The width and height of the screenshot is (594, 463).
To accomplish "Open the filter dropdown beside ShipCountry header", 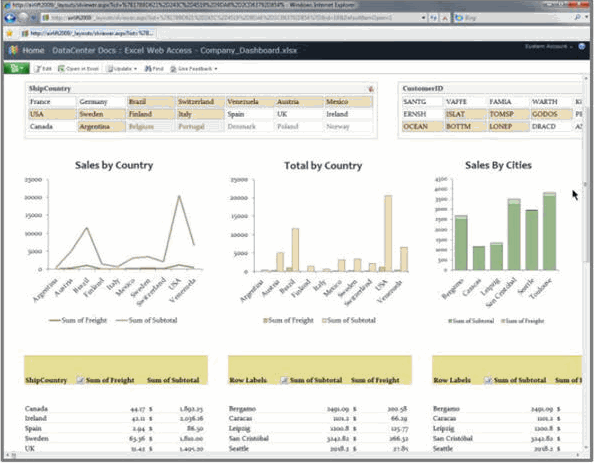I will [80, 380].
